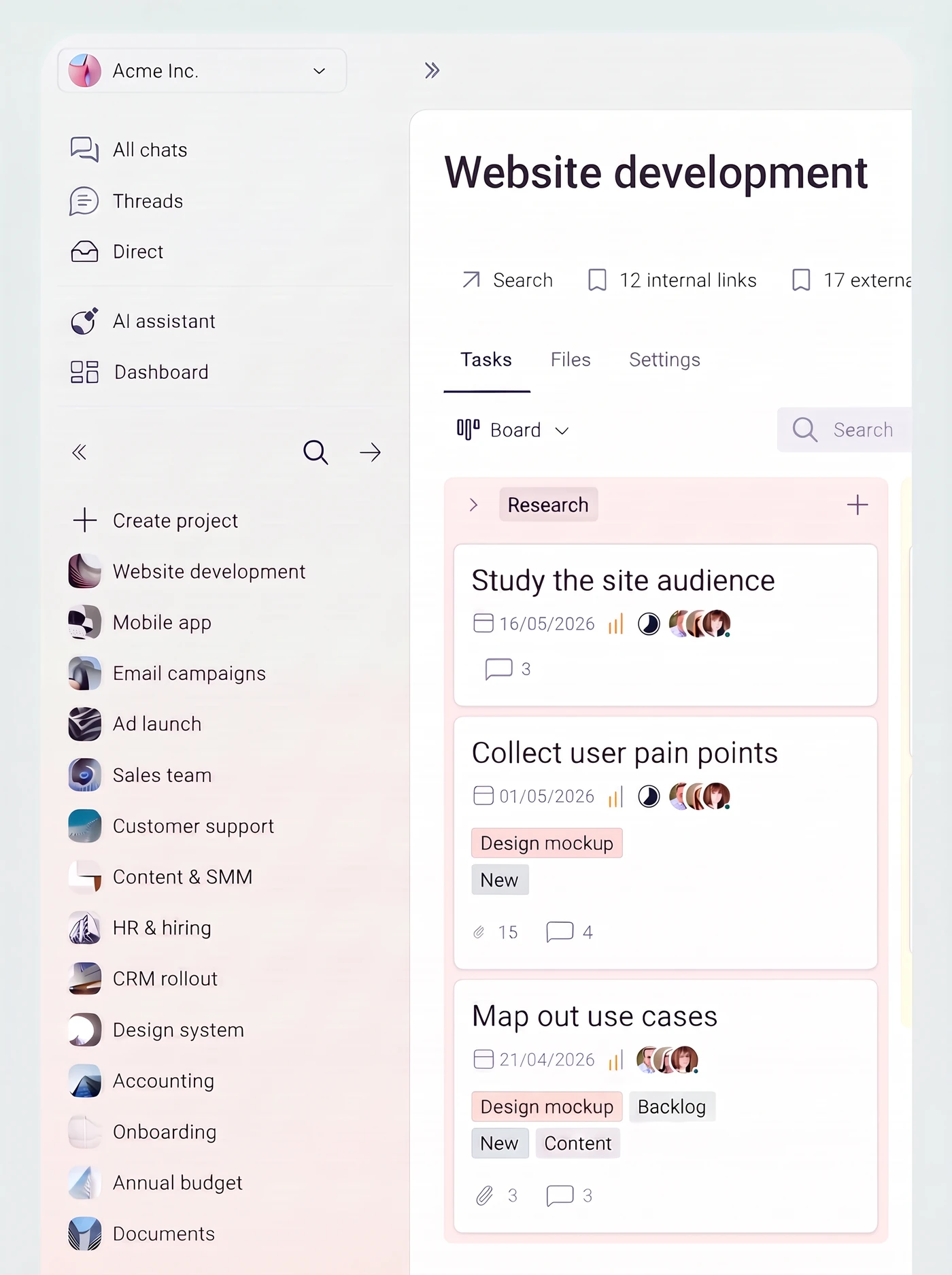Open the Dashboard grid icon
The height and width of the screenshot is (1275, 952).
coord(84,372)
